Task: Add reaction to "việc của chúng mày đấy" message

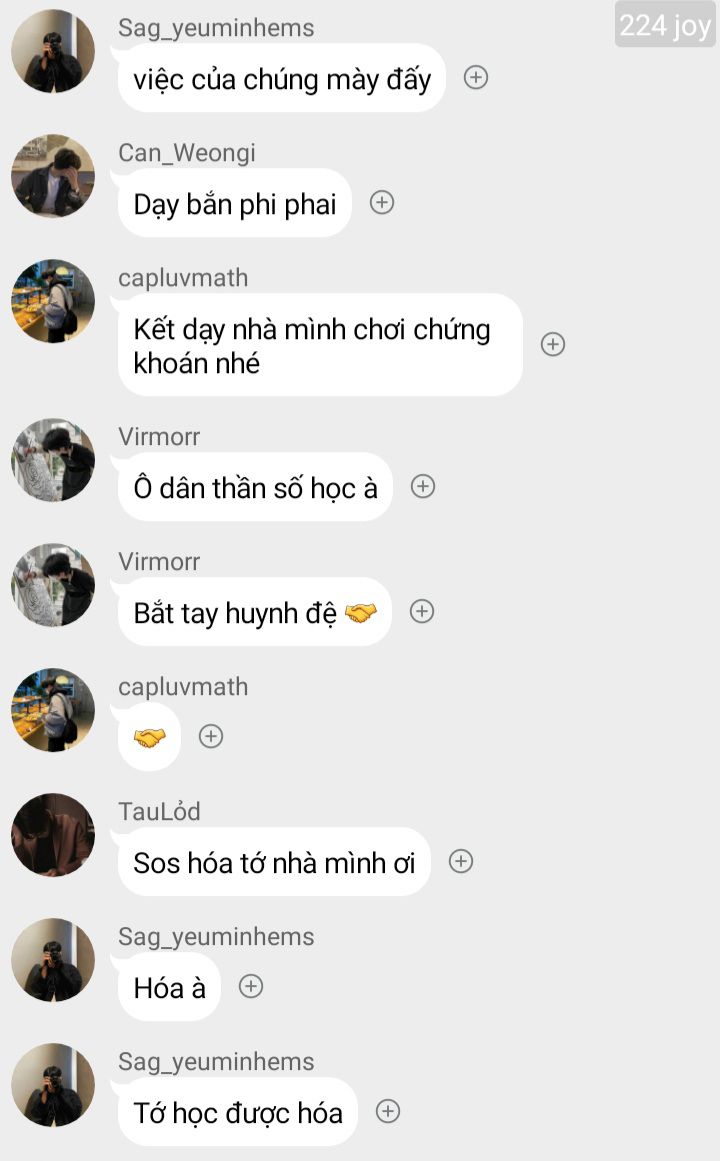Action: (x=476, y=77)
